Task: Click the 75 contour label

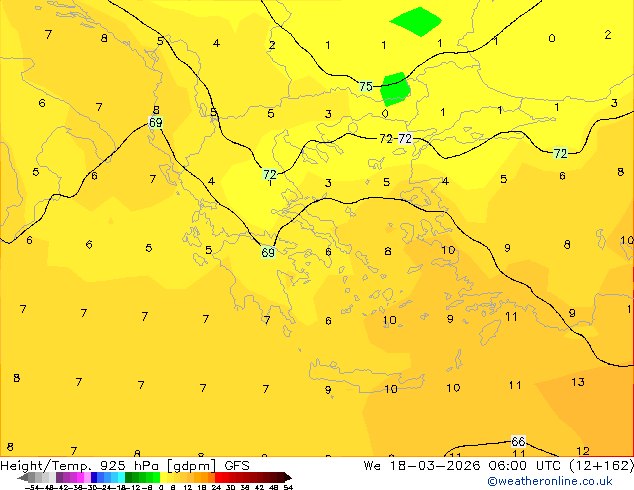Action: click(x=366, y=87)
